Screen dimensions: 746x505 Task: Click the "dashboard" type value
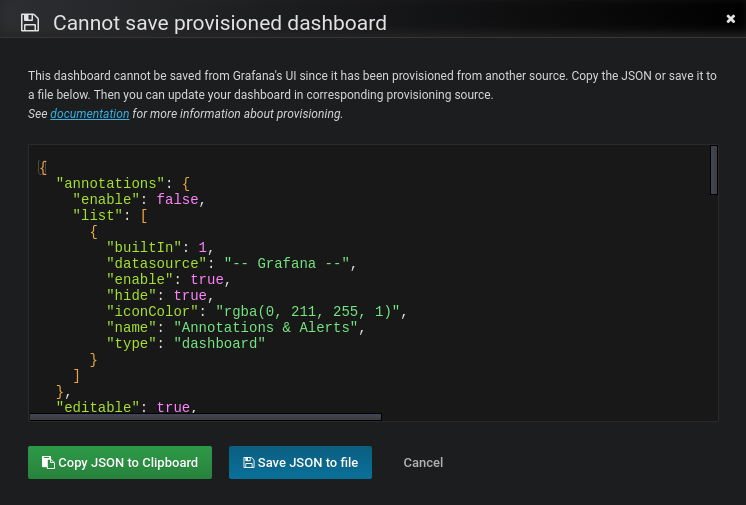[x=219, y=344]
